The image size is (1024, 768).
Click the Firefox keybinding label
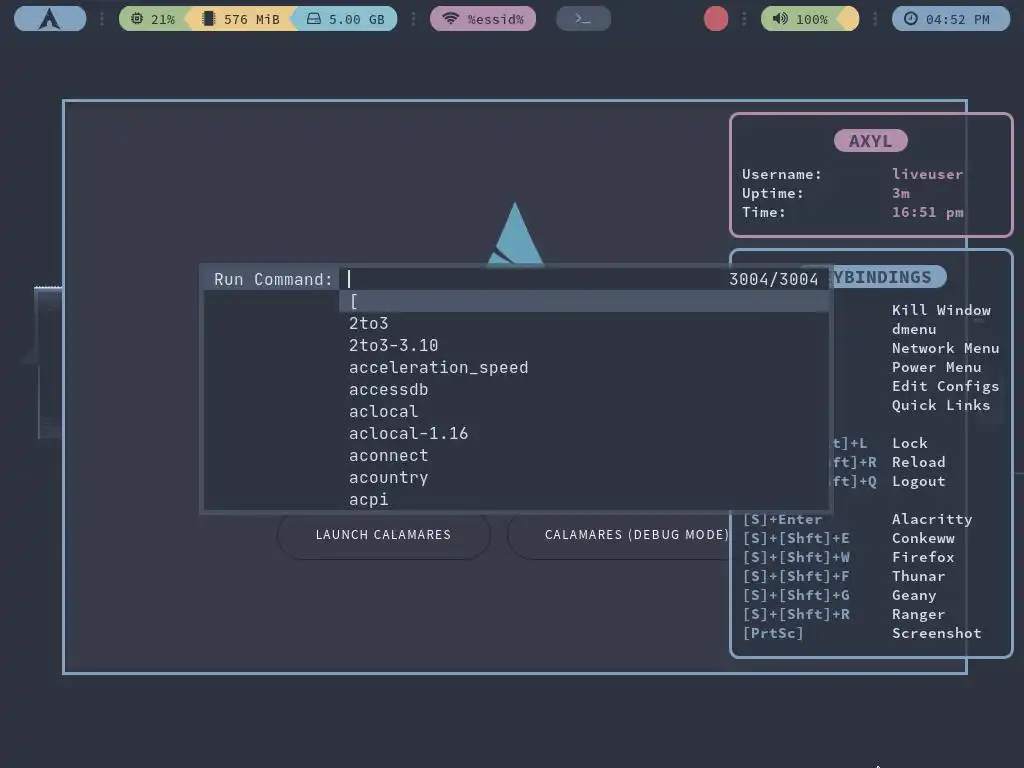(x=923, y=557)
